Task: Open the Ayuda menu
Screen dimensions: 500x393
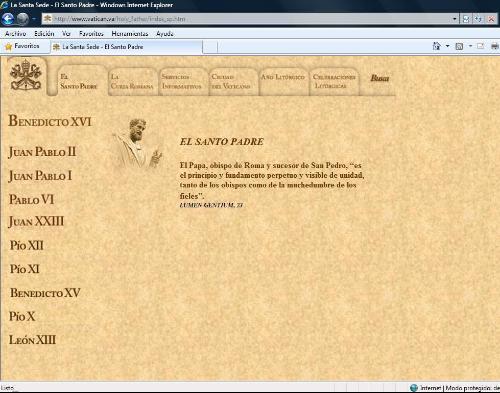Action: [x=165, y=34]
